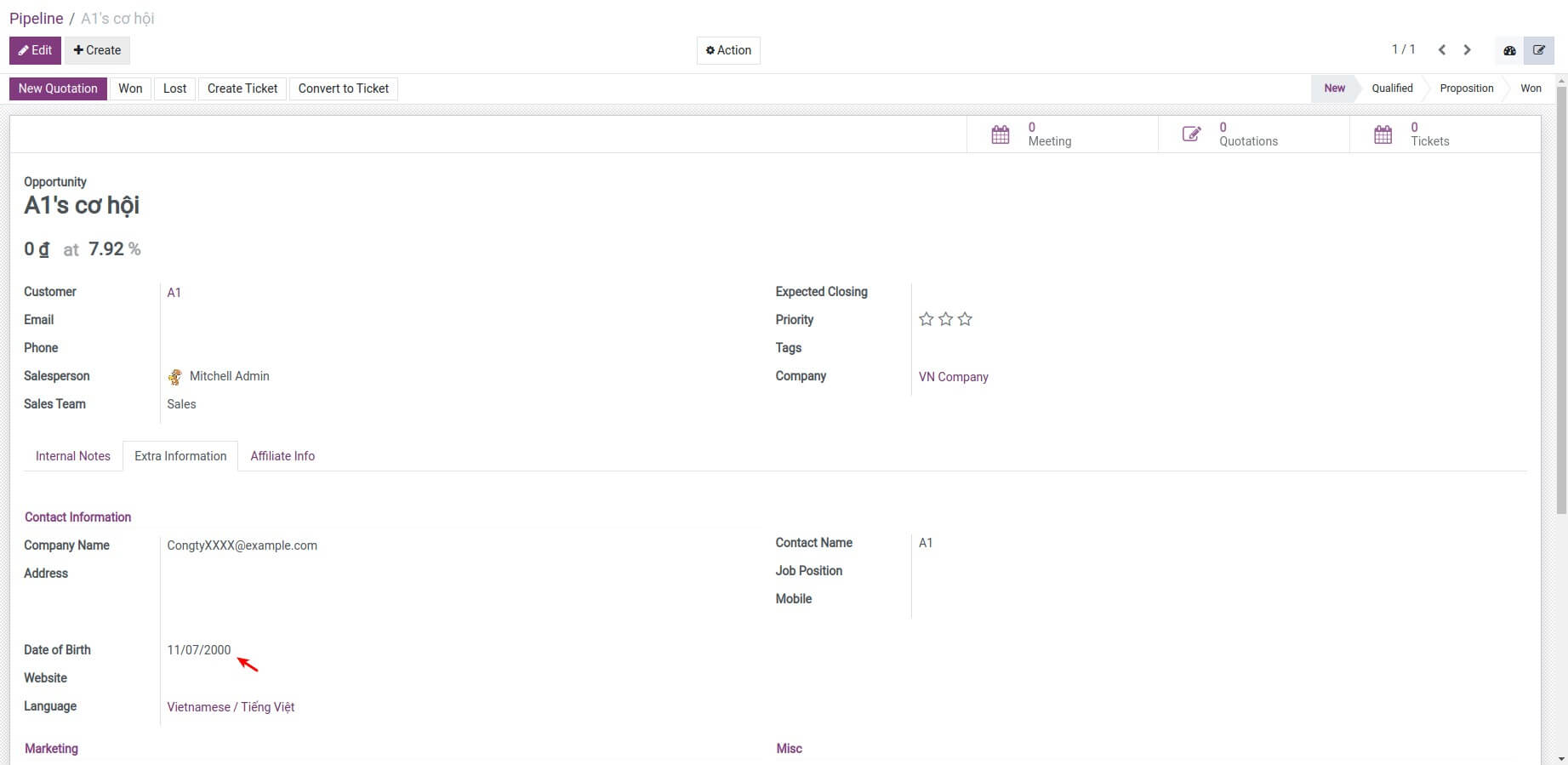The height and width of the screenshot is (765, 1568).
Task: Click the Quotations pencil icon
Action: 1191,134
